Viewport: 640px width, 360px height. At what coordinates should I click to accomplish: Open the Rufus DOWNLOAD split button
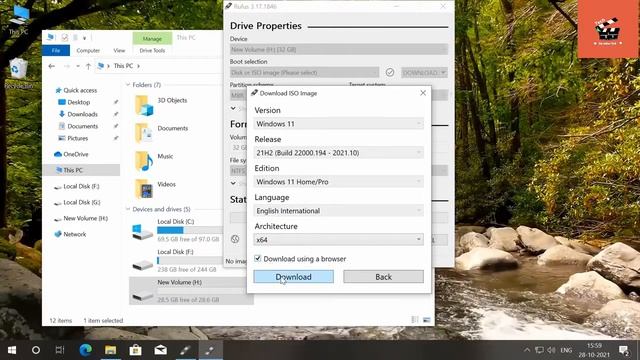click(x=424, y=73)
